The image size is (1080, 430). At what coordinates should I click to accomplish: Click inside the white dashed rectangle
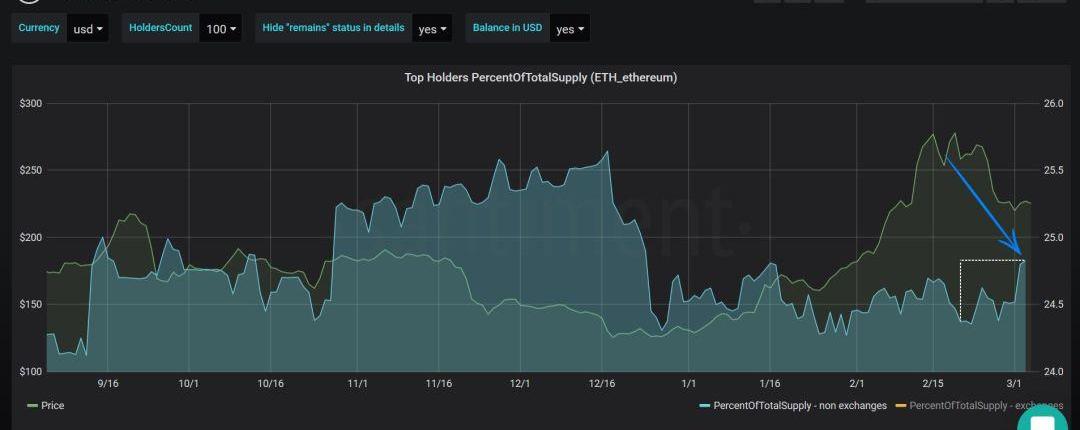click(991, 290)
